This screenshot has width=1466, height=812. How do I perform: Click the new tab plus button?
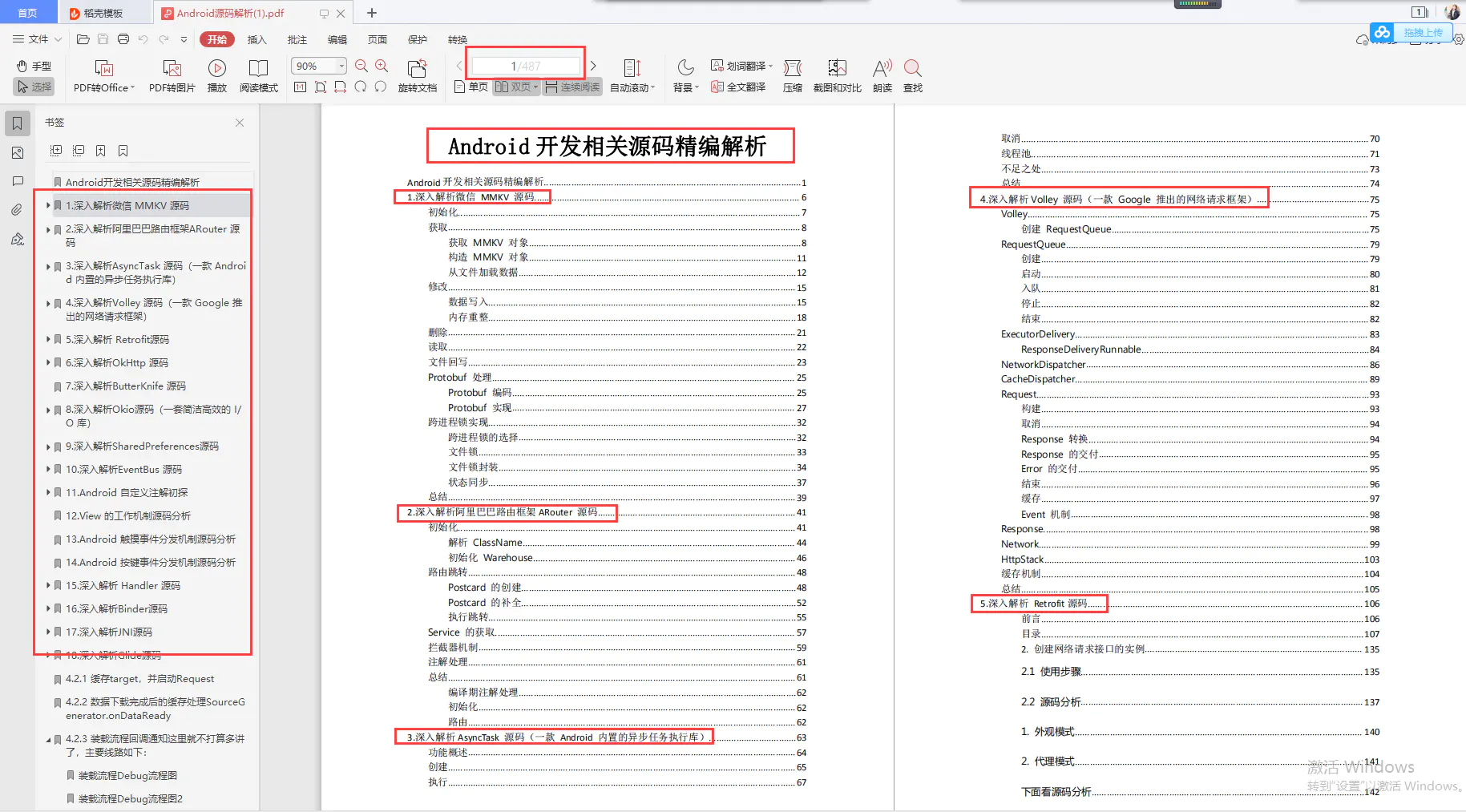click(x=372, y=13)
